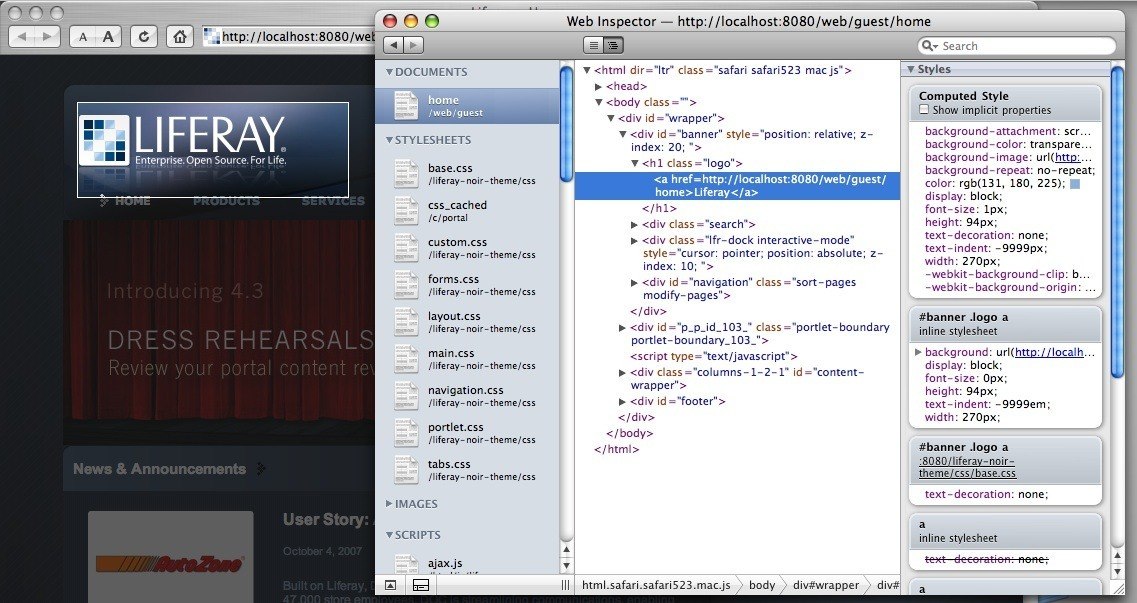This screenshot has width=1137, height=603.
Task: Click the attach/detach window icon in status bar
Action: point(421,584)
